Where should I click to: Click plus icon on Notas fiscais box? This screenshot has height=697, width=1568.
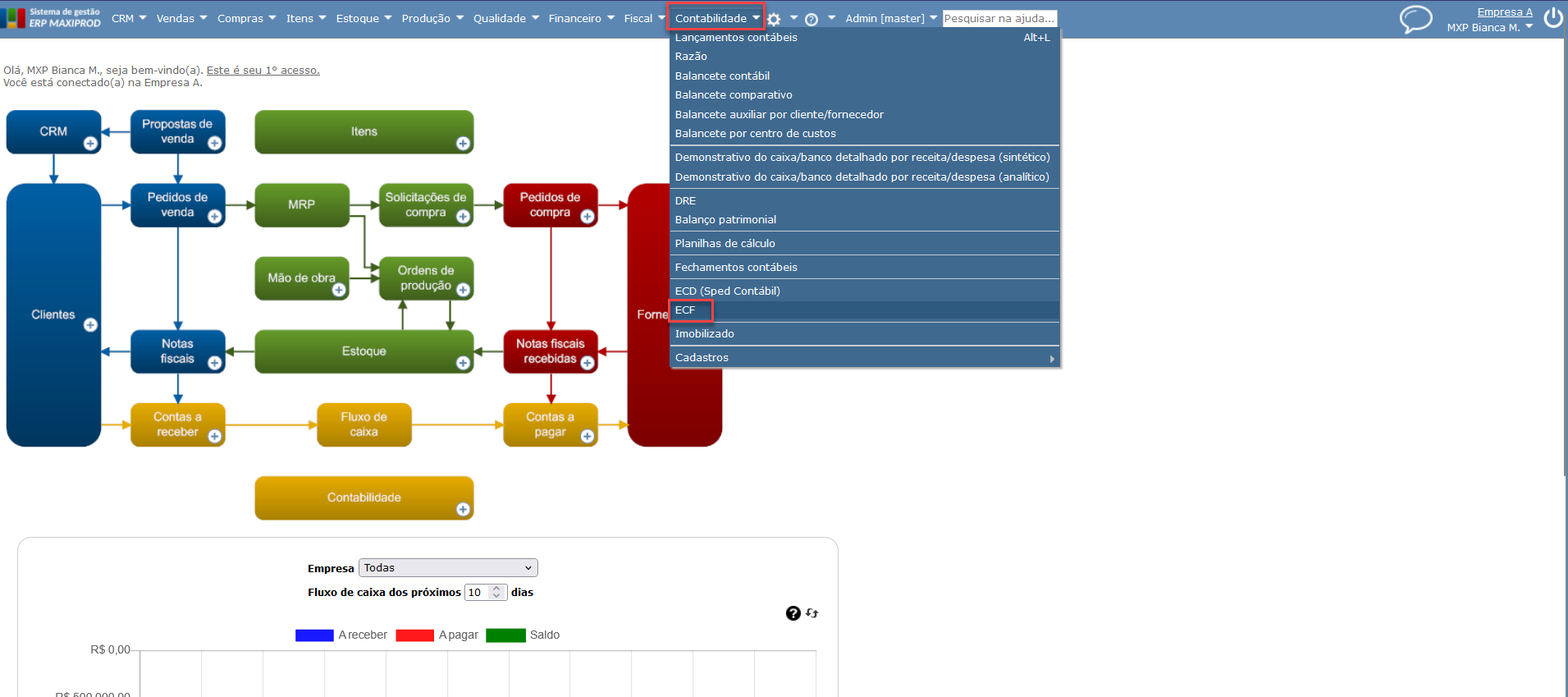point(215,363)
